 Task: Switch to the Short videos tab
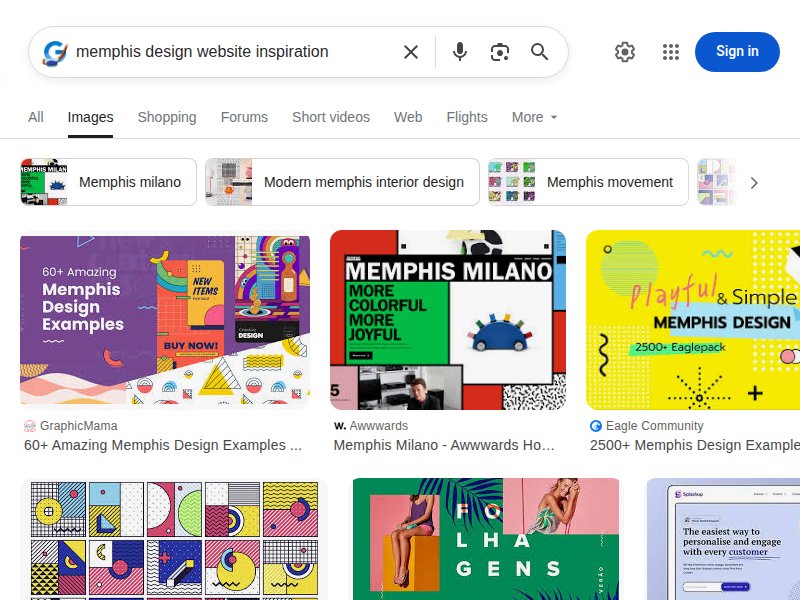pos(330,117)
